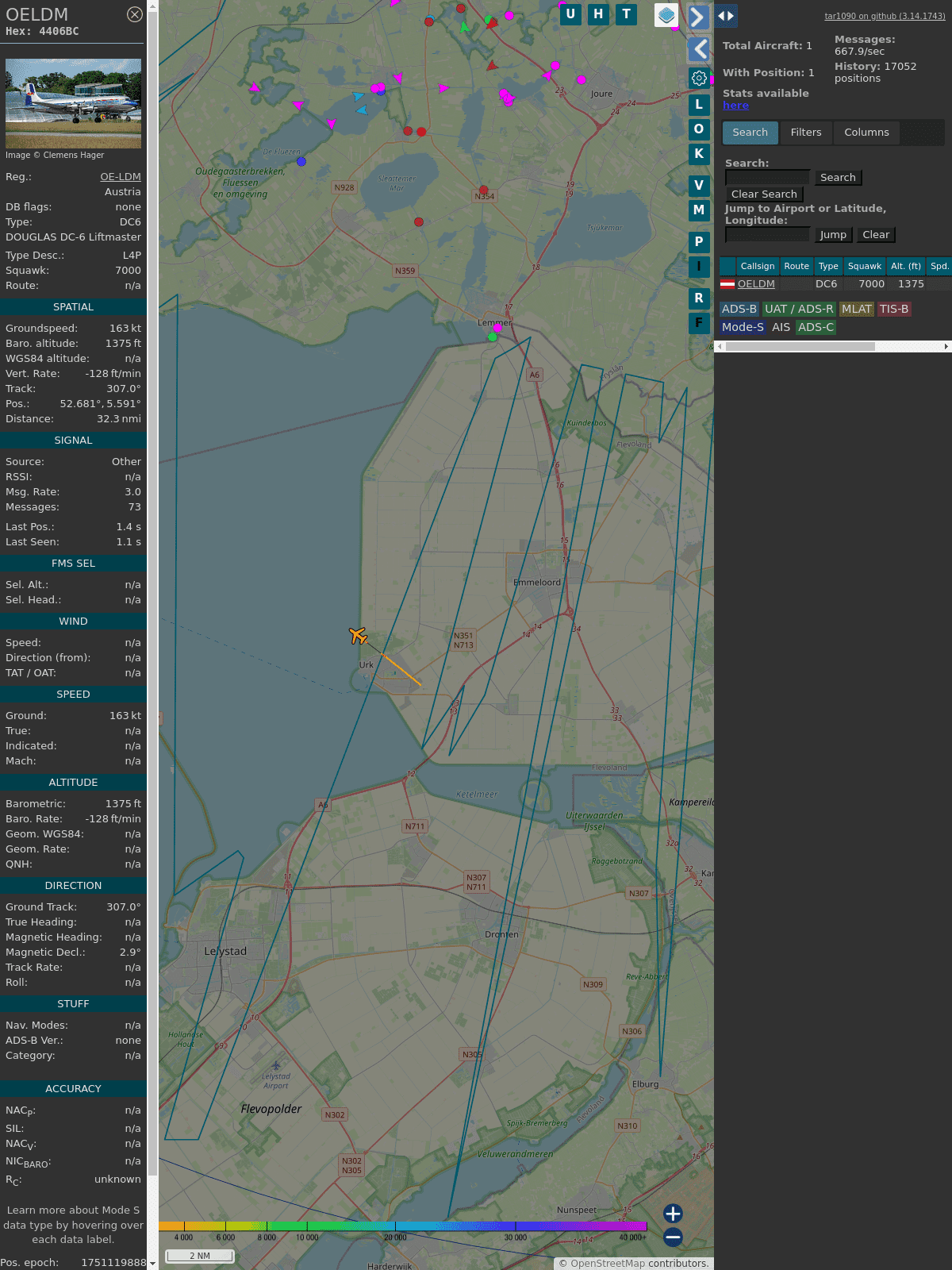Click the Austria flag icon in table
This screenshot has width=952, height=1270.
pyautogui.click(x=727, y=284)
